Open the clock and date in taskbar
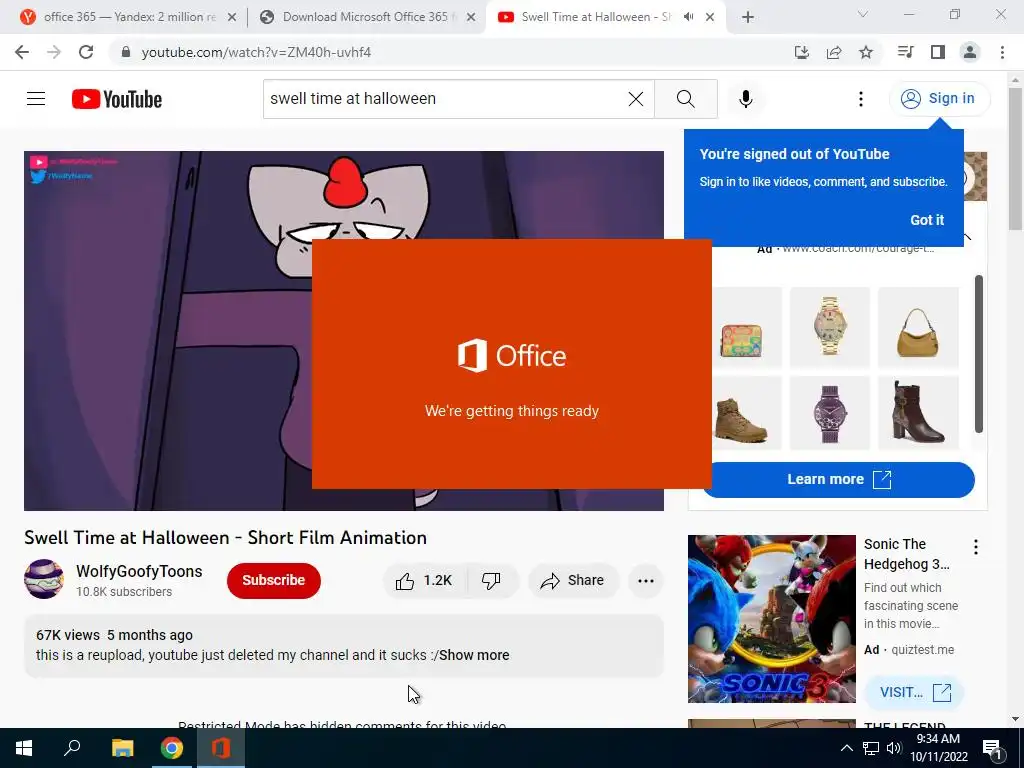The width and height of the screenshot is (1024, 768). point(938,748)
